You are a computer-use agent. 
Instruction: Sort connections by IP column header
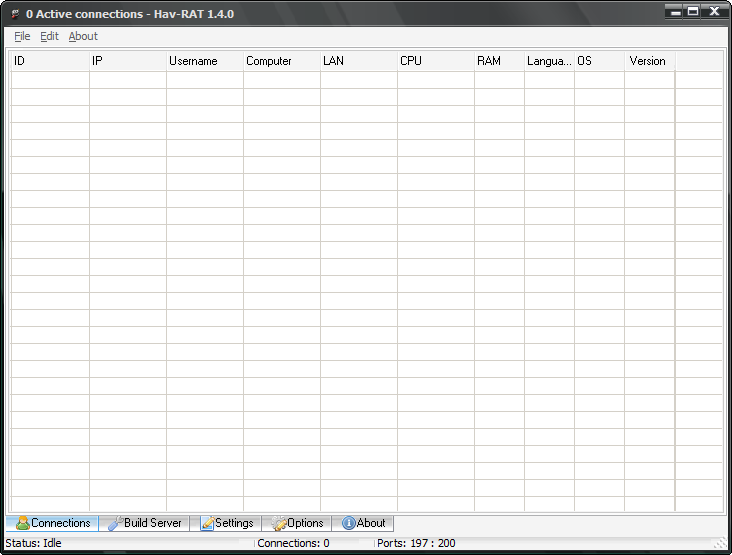coord(127,61)
